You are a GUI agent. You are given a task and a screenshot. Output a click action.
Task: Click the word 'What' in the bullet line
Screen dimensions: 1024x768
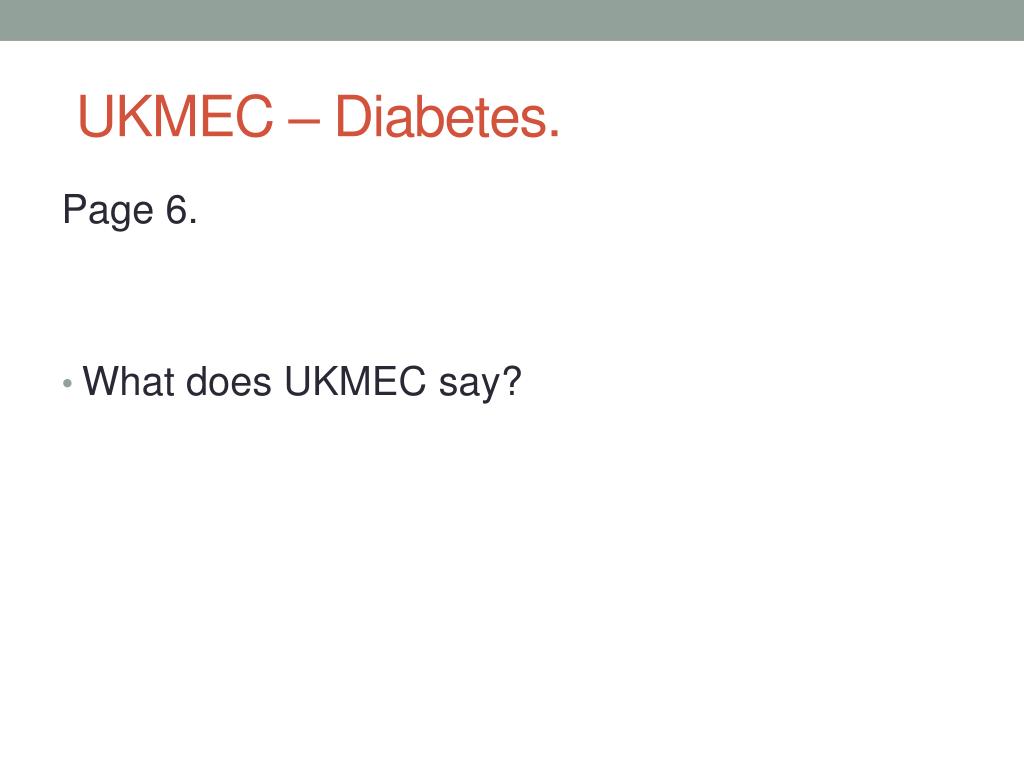point(128,381)
